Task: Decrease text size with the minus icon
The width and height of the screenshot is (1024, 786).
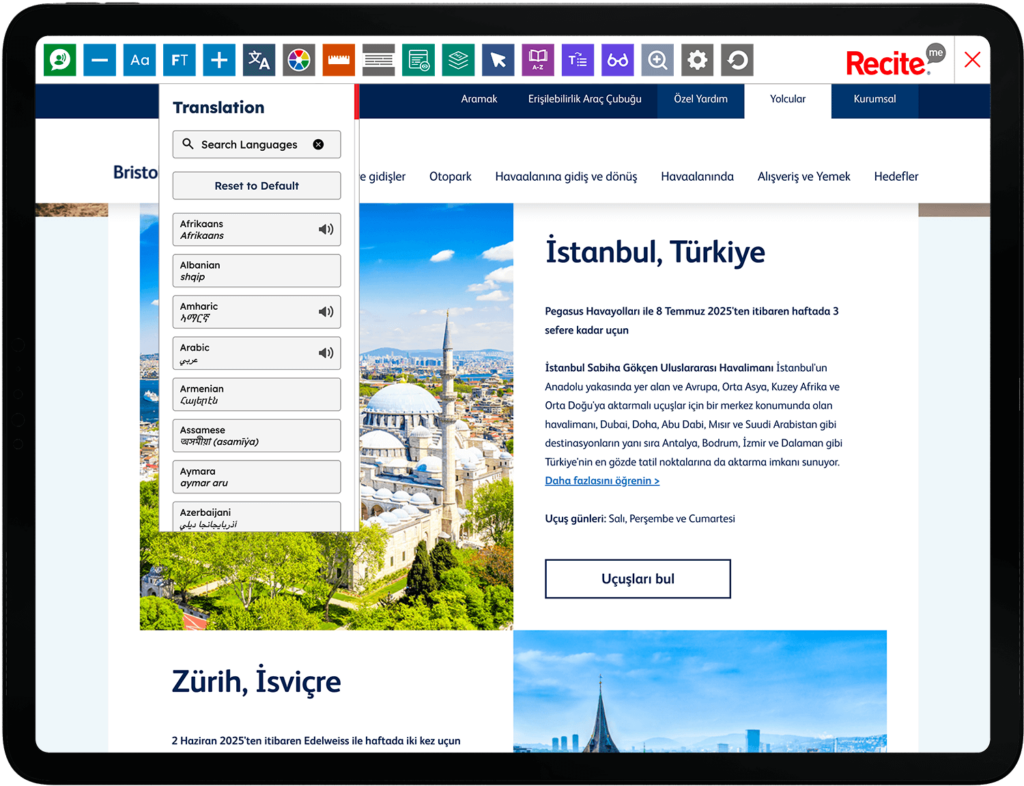Action: pyautogui.click(x=99, y=59)
